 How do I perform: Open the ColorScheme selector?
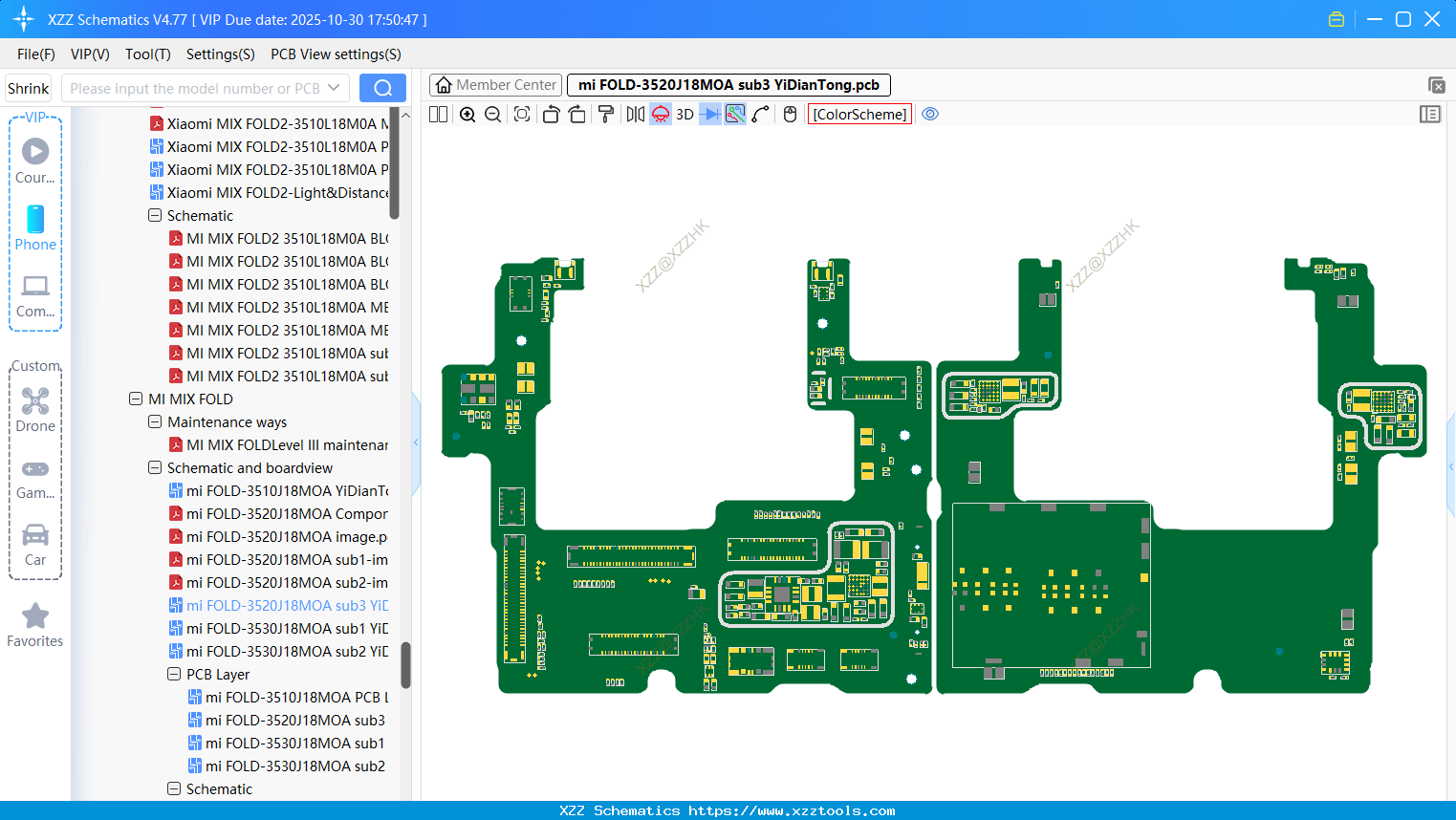(x=858, y=114)
